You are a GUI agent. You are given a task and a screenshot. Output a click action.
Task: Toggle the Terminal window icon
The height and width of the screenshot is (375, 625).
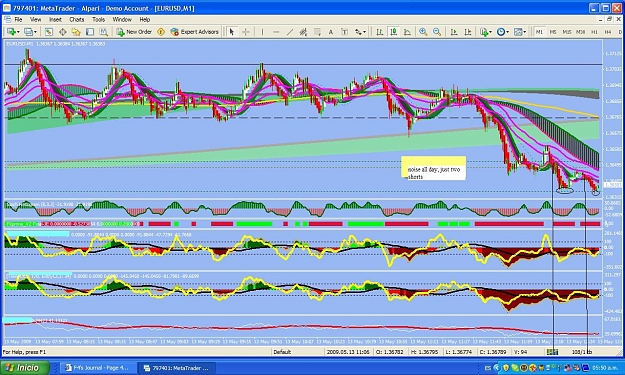click(x=90, y=32)
